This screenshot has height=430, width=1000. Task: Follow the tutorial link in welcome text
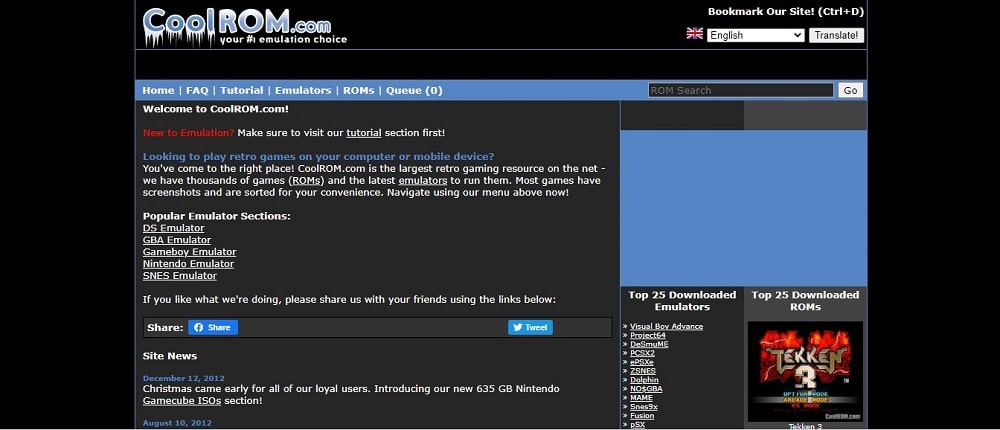pos(364,133)
